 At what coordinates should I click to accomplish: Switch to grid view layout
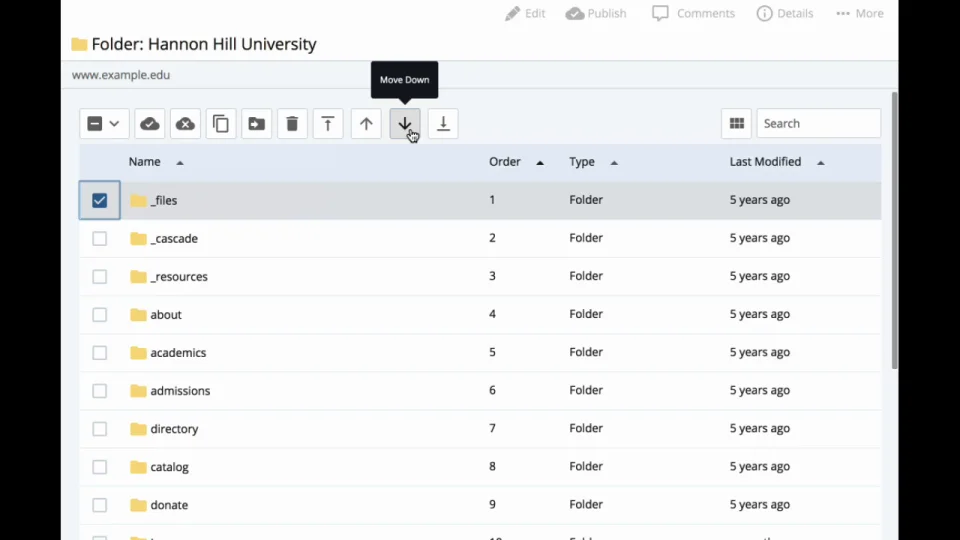[x=737, y=124]
